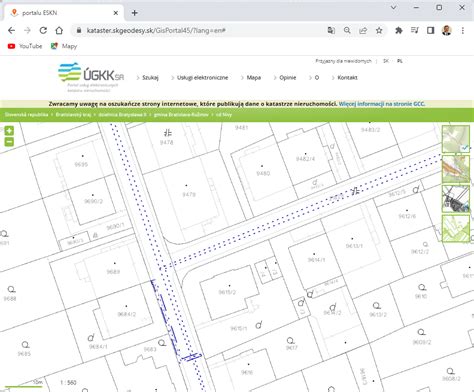Image resolution: width=474 pixels, height=392 pixels.
Task: Open the Szukaj menu
Action: pyautogui.click(x=150, y=78)
